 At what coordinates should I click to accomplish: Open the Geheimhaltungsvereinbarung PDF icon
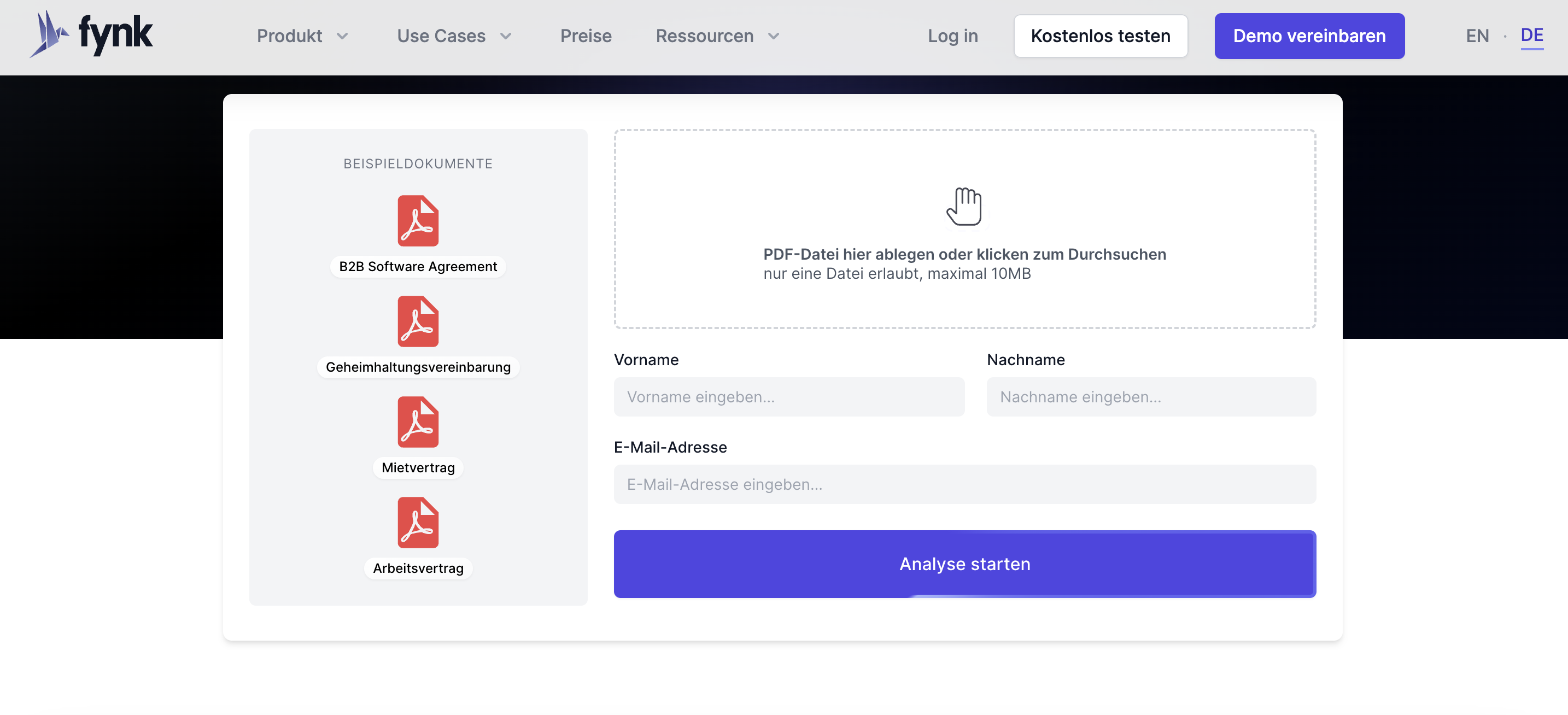tap(418, 321)
